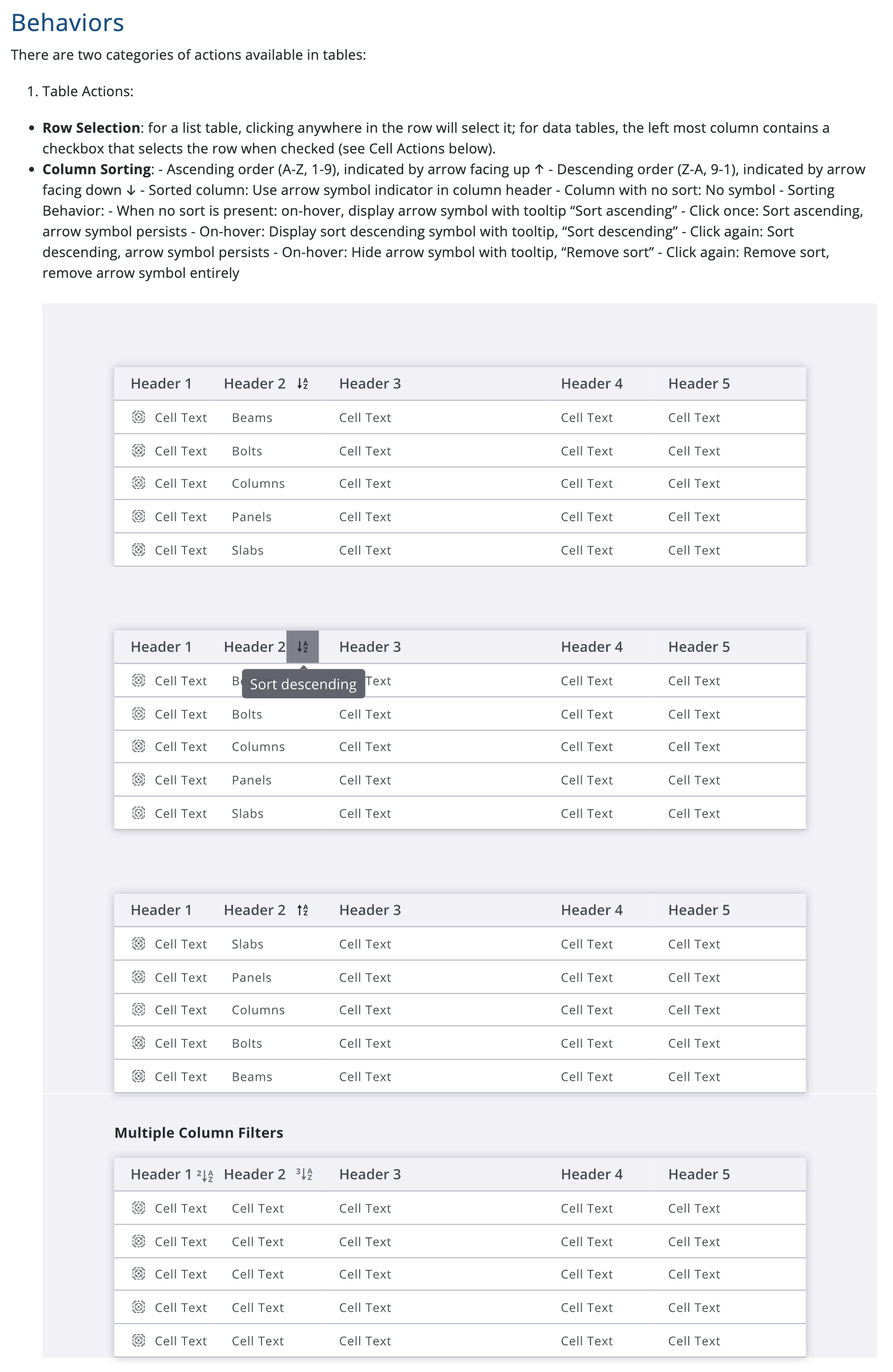The width and height of the screenshot is (893, 1372).
Task: Click the highlighted sort icon above the Sort descending tooltip
Action: pos(302,647)
